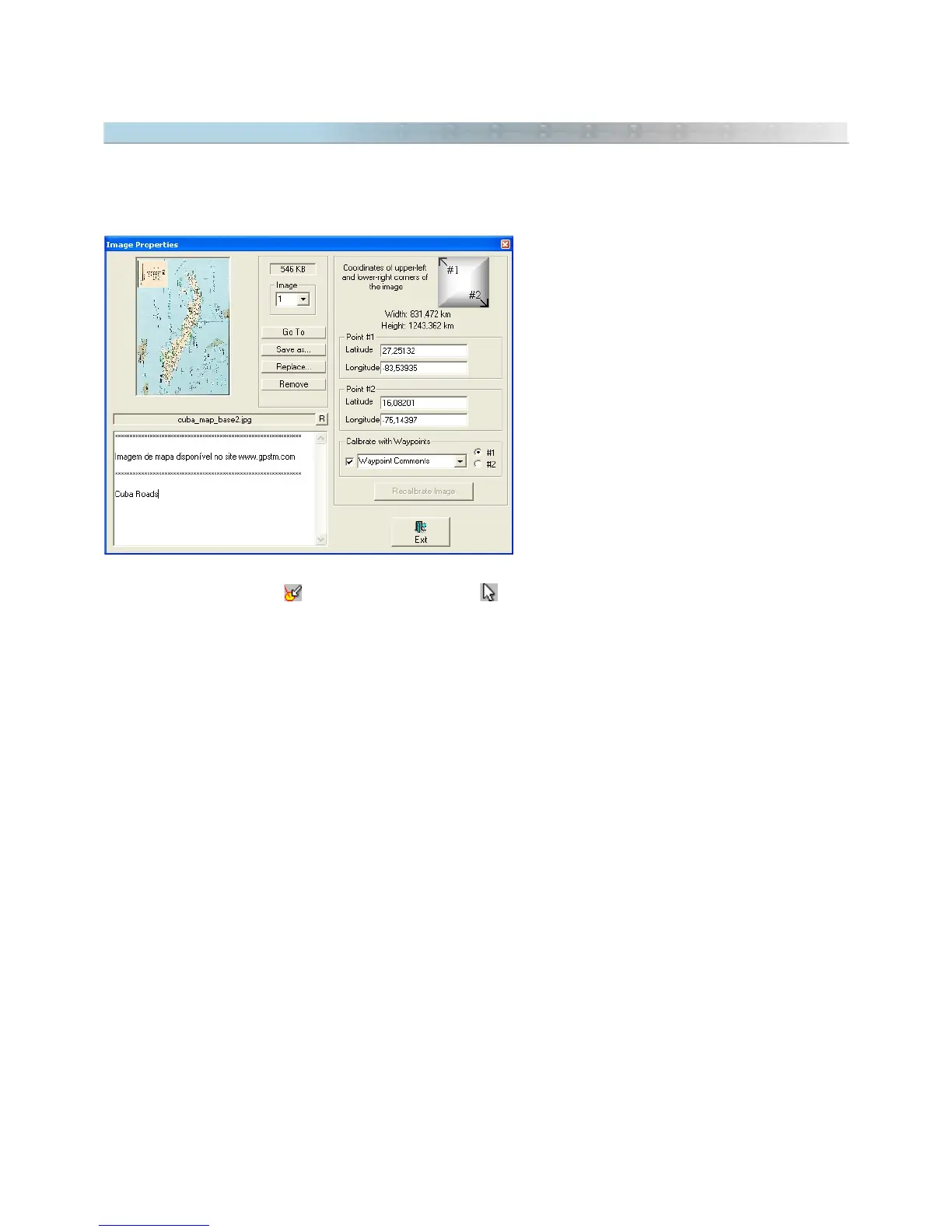Click the 546 KB file size label
Screen dimensions: 952x1232
pyautogui.click(x=293, y=269)
